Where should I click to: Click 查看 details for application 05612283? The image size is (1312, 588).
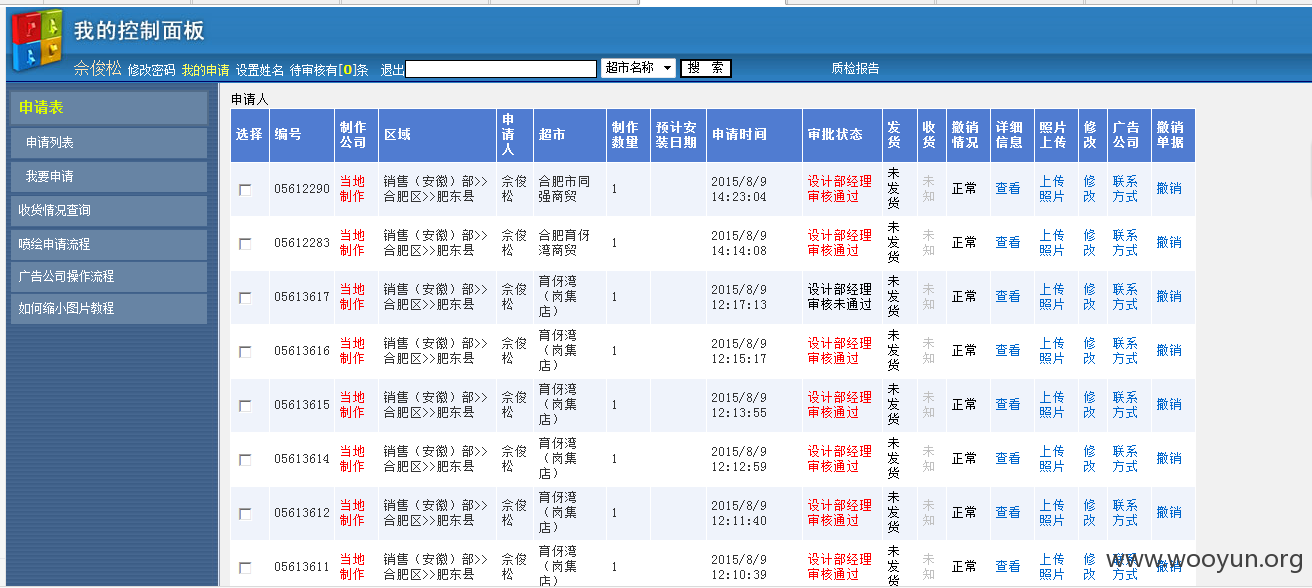click(1008, 243)
